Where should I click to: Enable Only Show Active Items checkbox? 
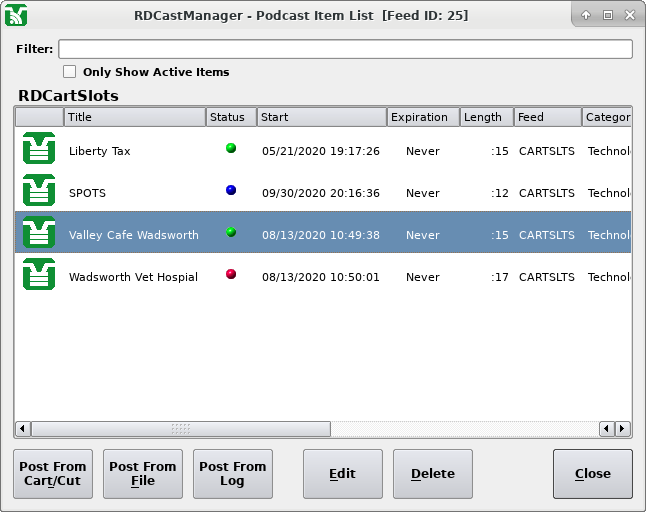[x=70, y=72]
